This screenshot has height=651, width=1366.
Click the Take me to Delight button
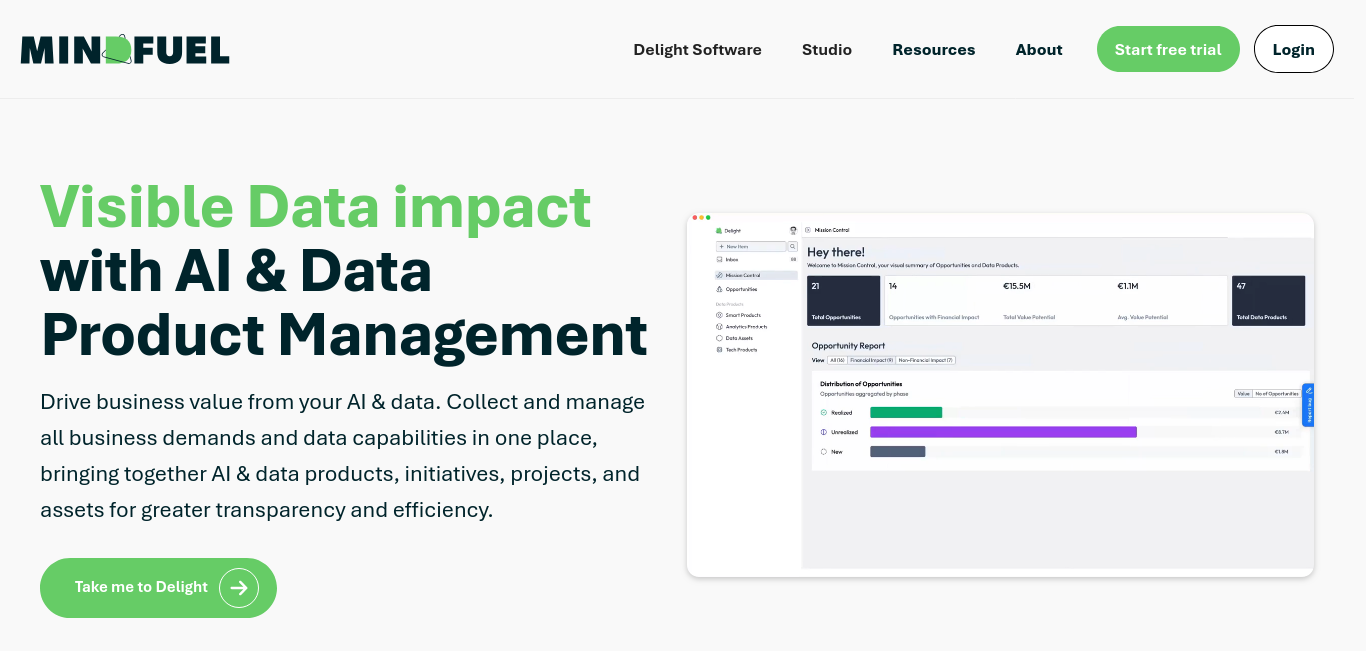coord(158,588)
